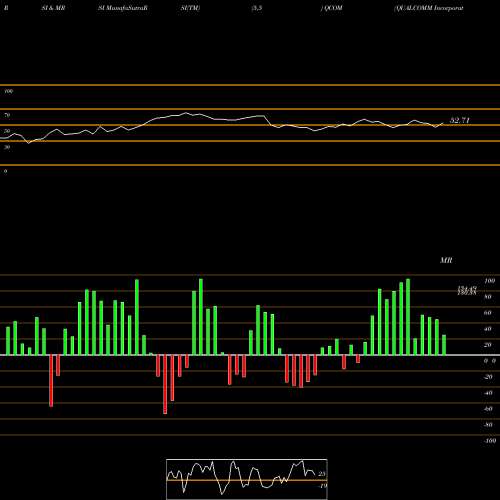This screenshot has width=500, height=500.
Task: Click the '20' label on MR axis
Action: coord(488,345)
